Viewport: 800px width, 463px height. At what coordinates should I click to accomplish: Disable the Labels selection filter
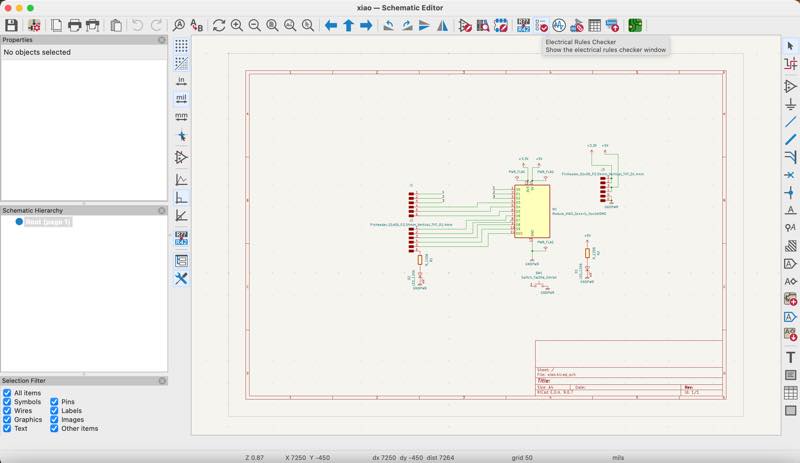click(54, 411)
